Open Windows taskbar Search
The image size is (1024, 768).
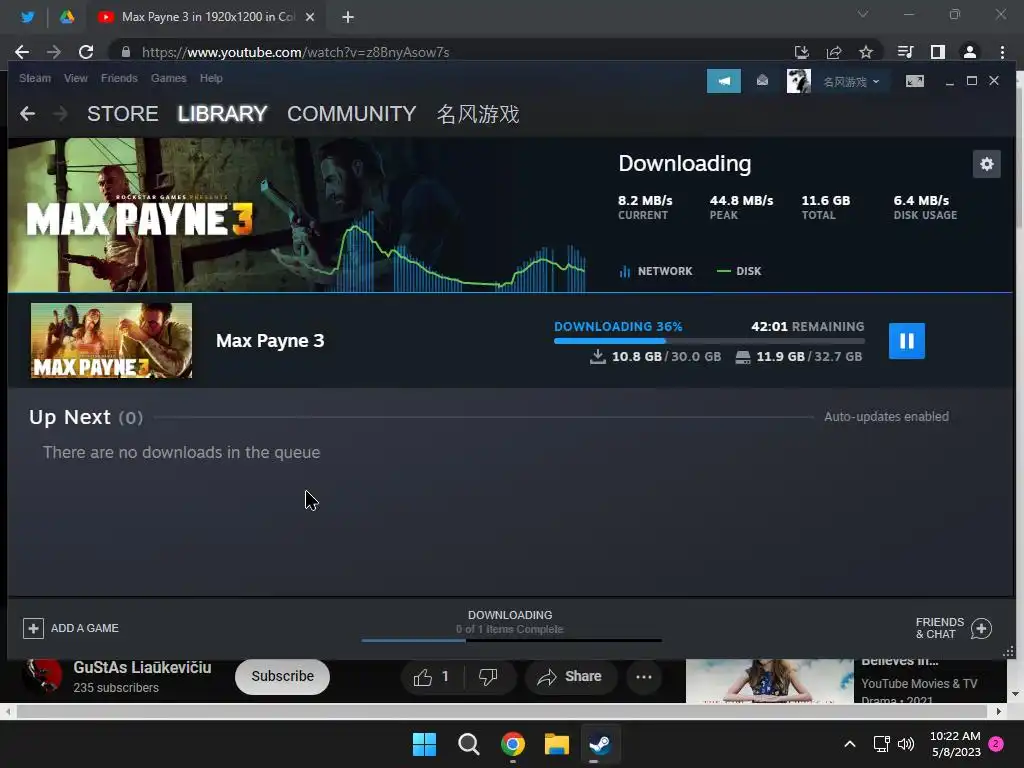468,744
